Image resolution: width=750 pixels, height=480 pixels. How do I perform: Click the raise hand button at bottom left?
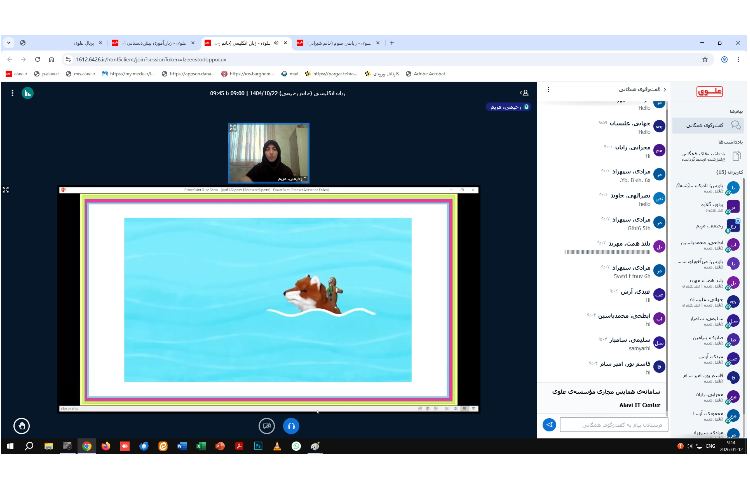click(x=21, y=425)
